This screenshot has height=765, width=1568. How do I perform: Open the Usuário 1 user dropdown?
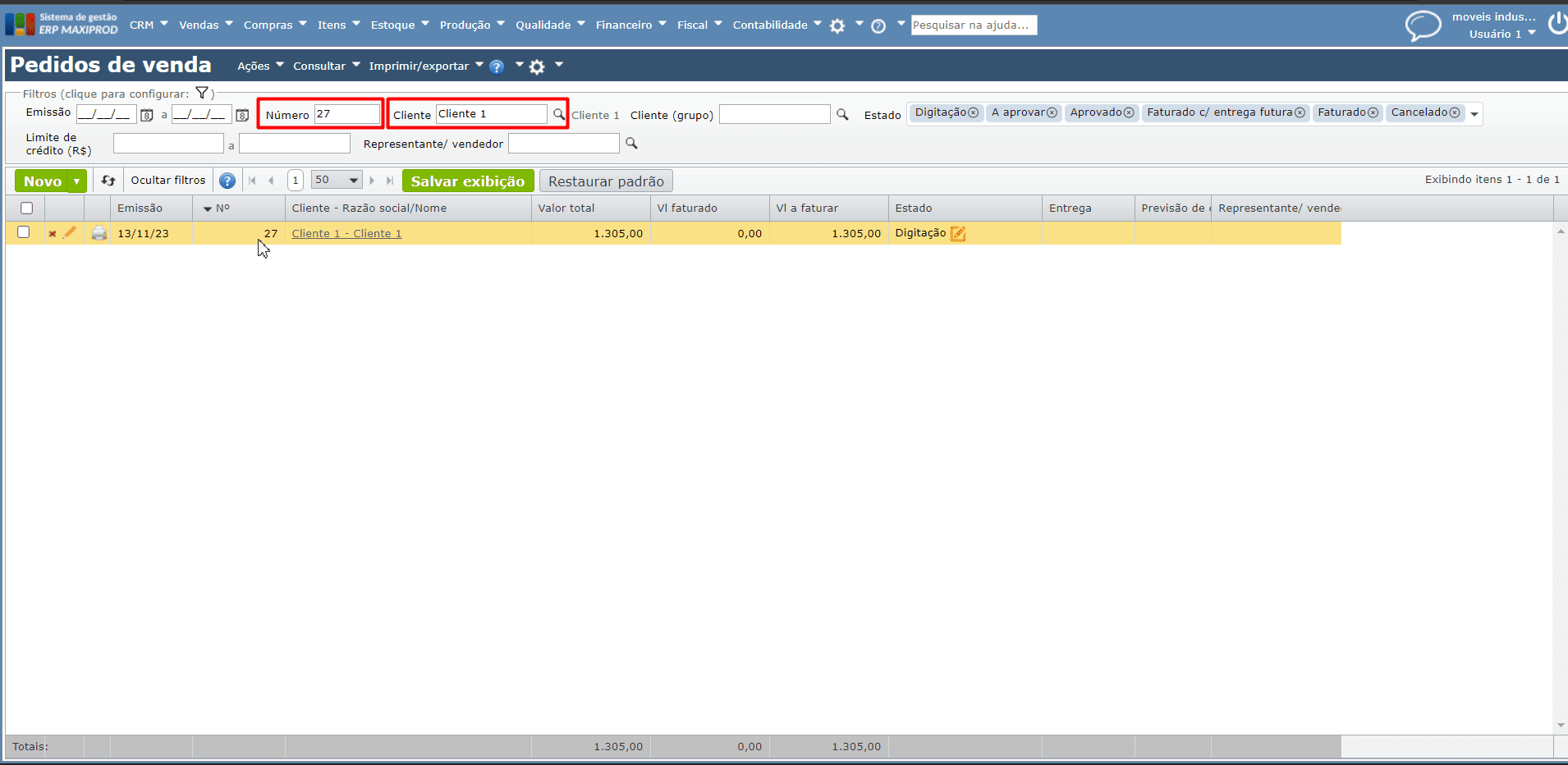coord(1502,34)
